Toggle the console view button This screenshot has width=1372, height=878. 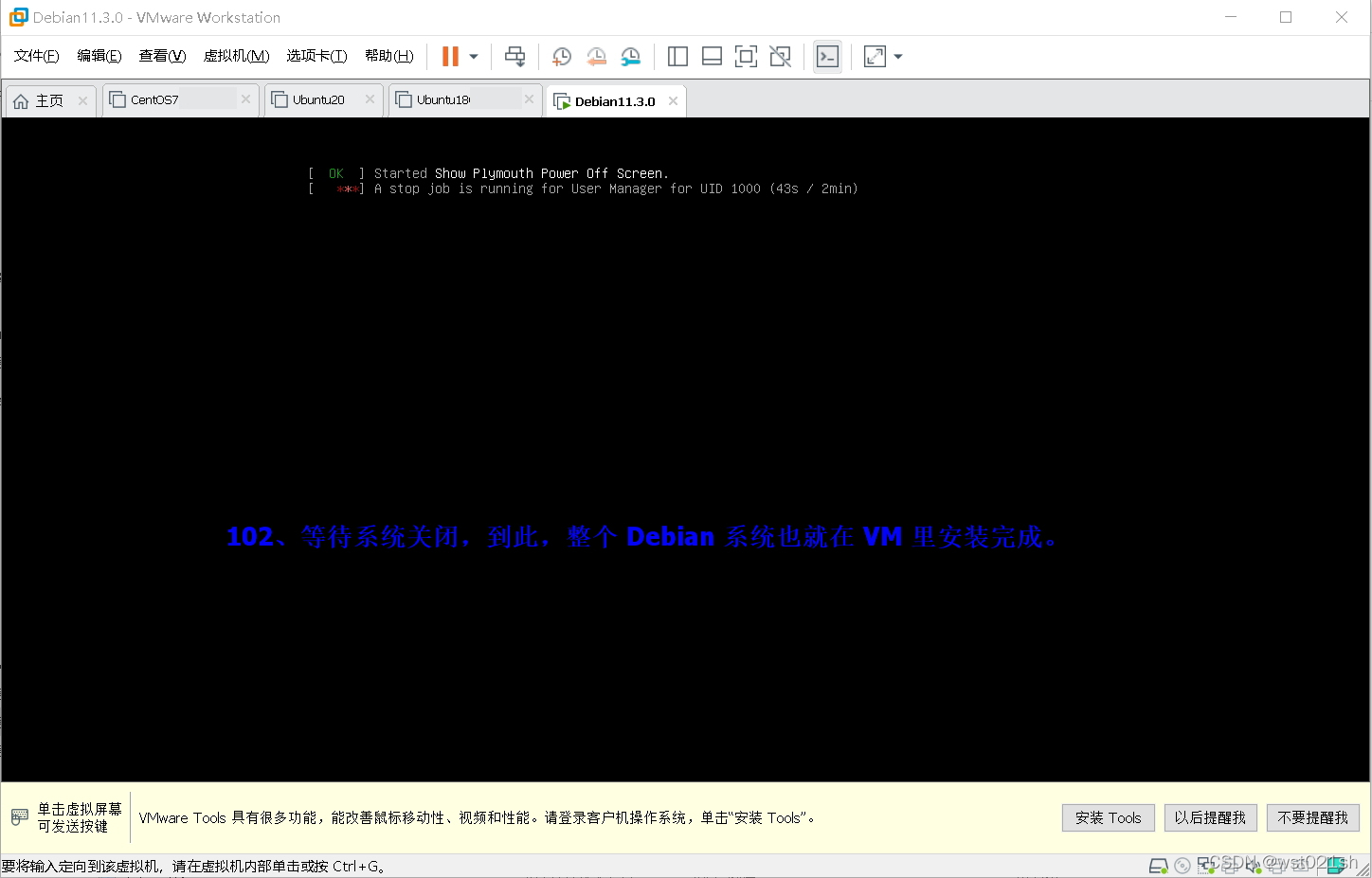click(x=827, y=57)
